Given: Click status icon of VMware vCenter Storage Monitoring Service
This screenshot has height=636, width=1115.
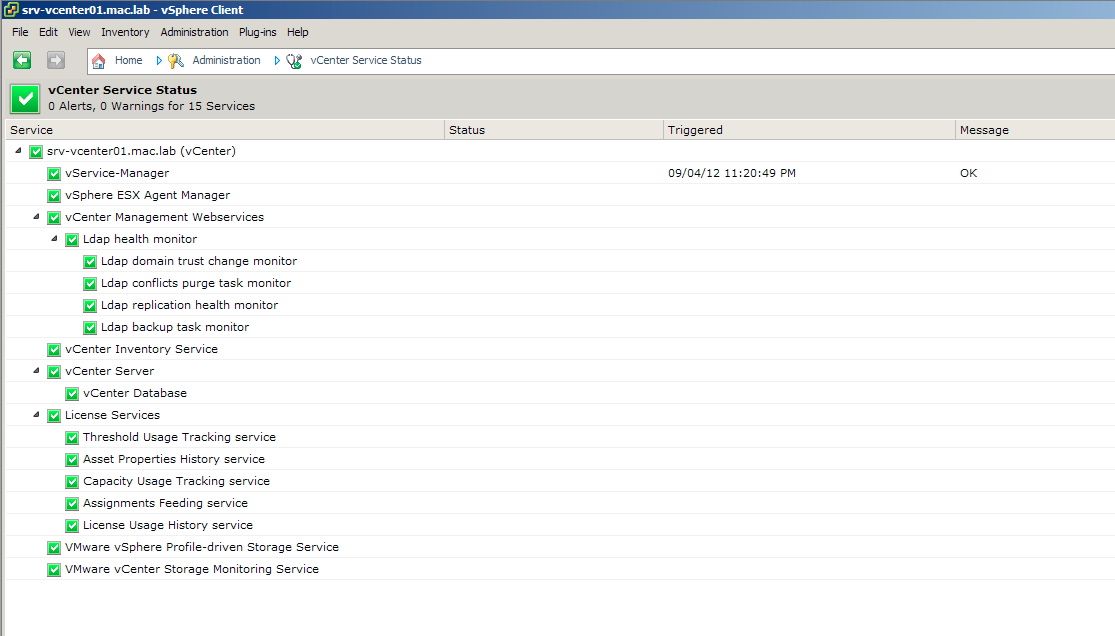Looking at the screenshot, I should click(x=54, y=571).
